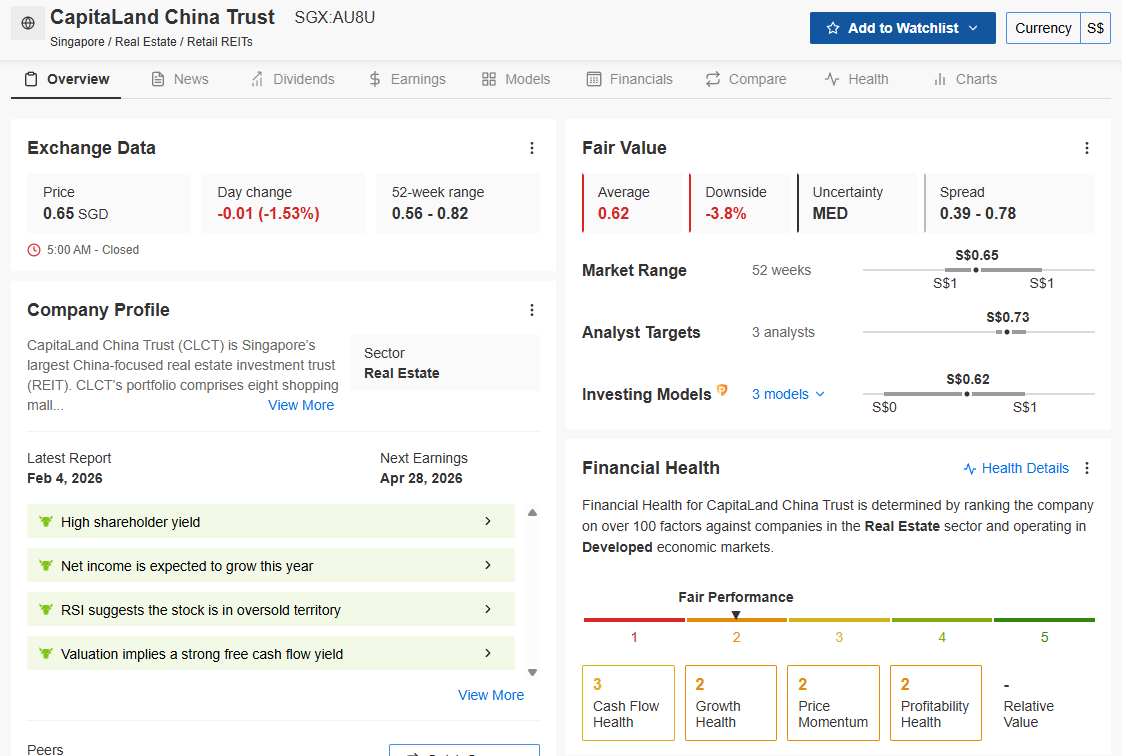Image resolution: width=1122 pixels, height=756 pixels.
Task: Click the Analyst Targets S$0.73 marker
Action: click(1007, 332)
